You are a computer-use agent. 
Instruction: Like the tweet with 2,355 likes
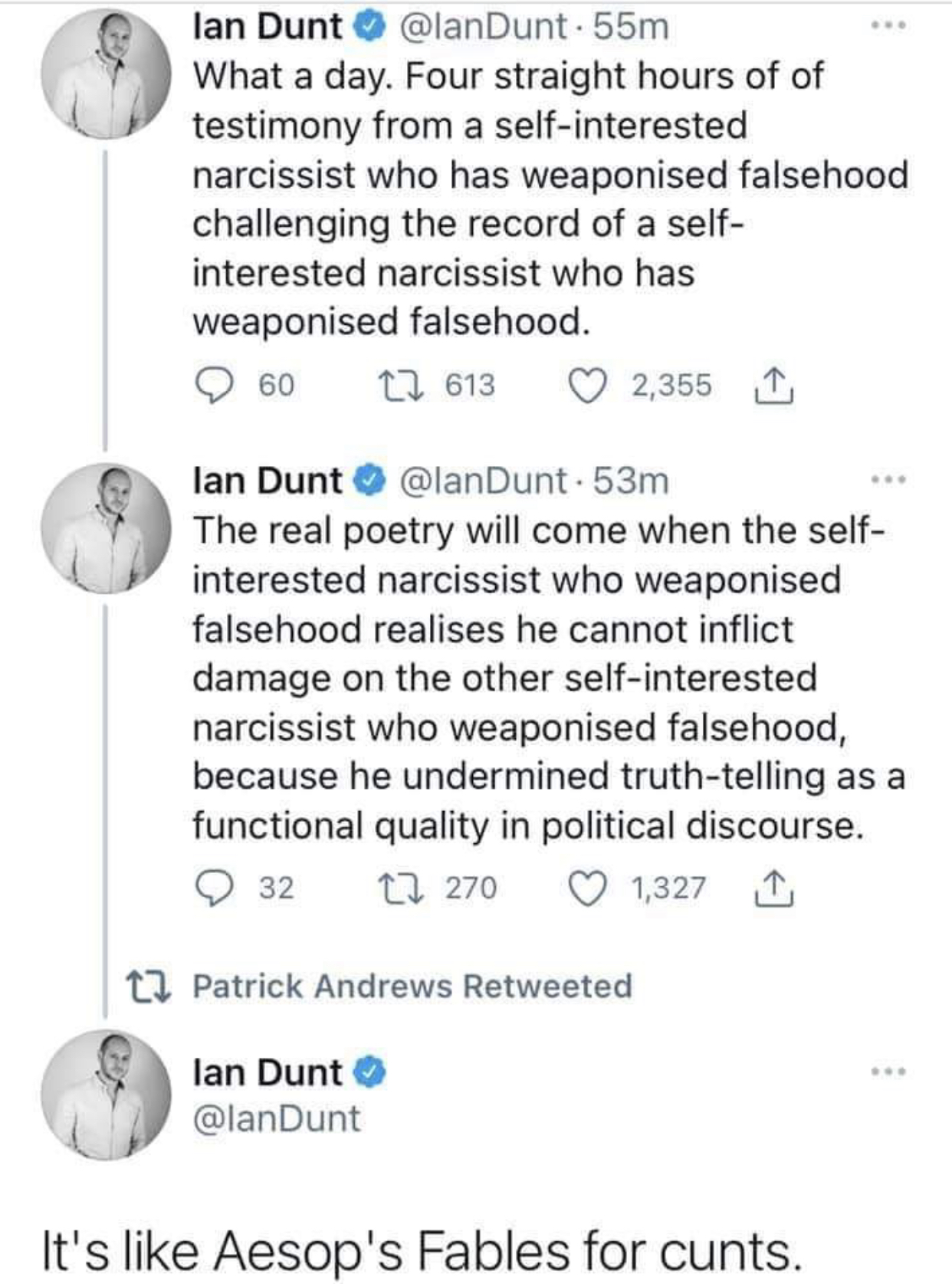click(588, 385)
